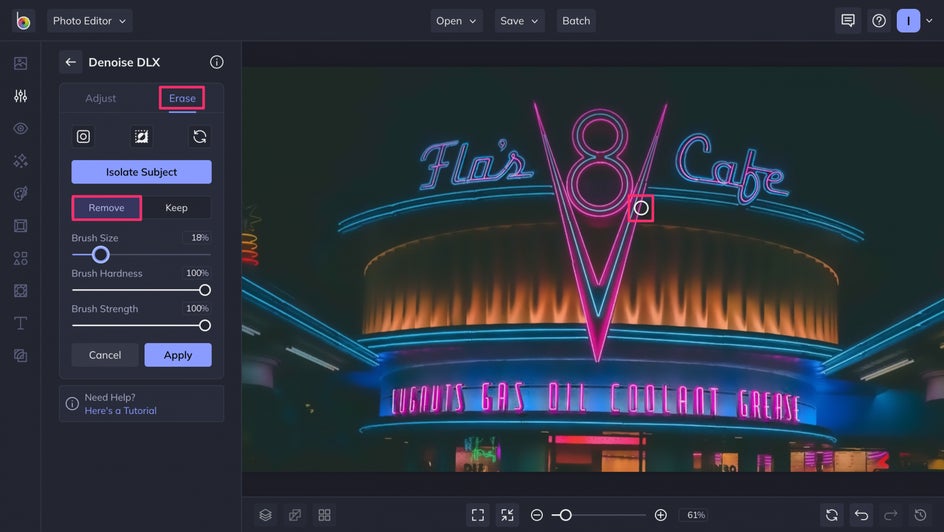This screenshot has height=532, width=944.
Task: Click the Brush Hardness 100% value field
Action: tap(197, 273)
